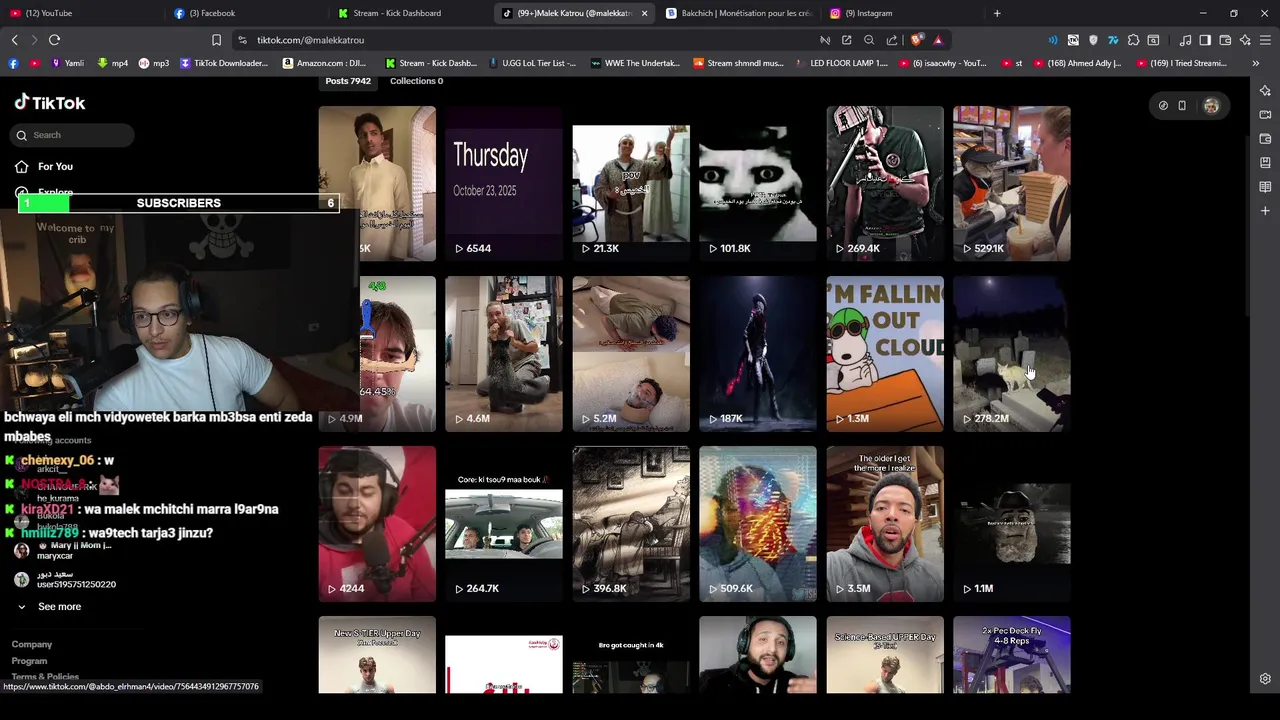Viewport: 1280px width, 720px height.
Task: Click the Program footer link
Action: (29, 661)
